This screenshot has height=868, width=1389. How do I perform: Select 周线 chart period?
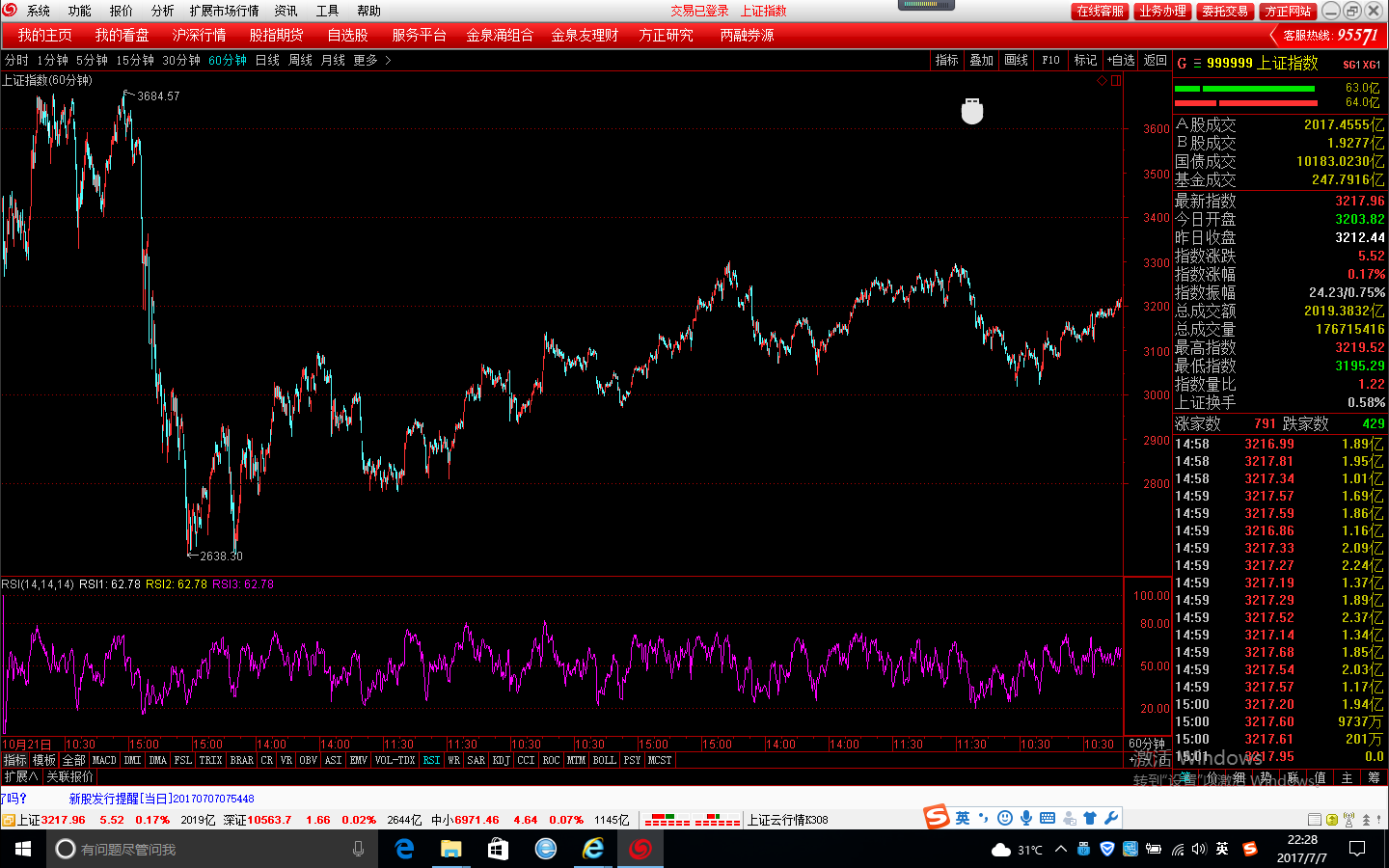pos(300,60)
